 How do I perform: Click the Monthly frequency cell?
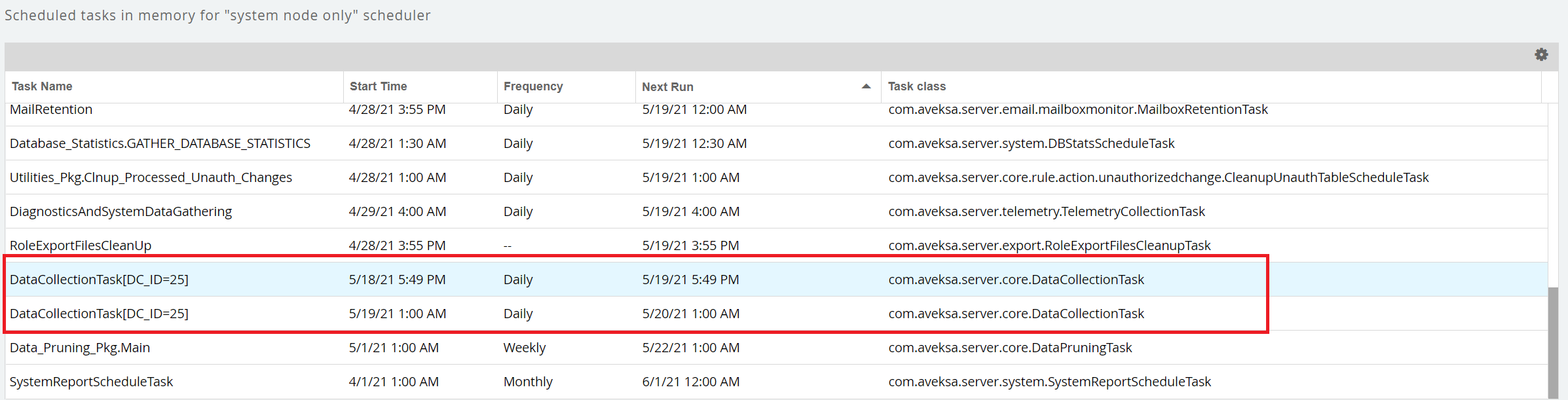click(527, 382)
